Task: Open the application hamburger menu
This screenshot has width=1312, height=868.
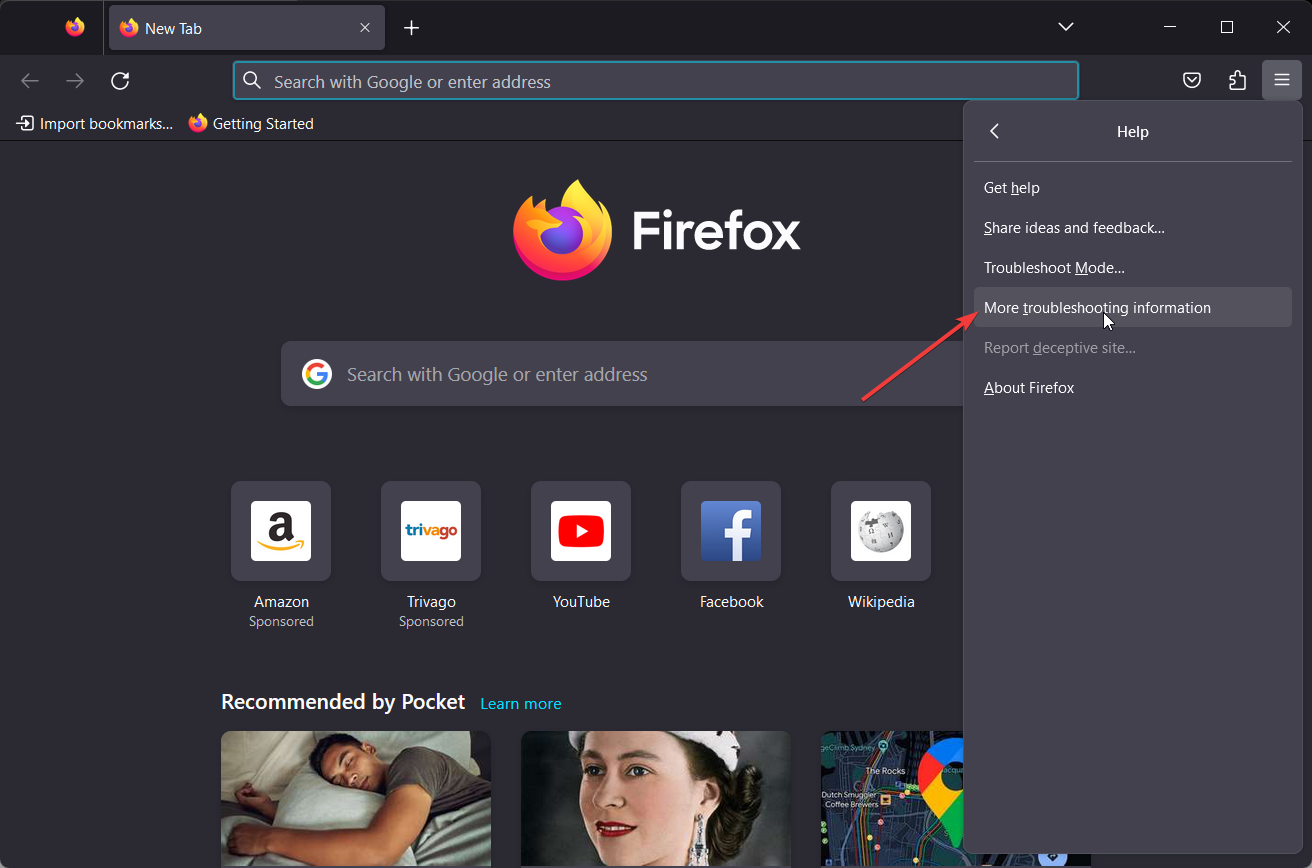Action: pyautogui.click(x=1281, y=80)
